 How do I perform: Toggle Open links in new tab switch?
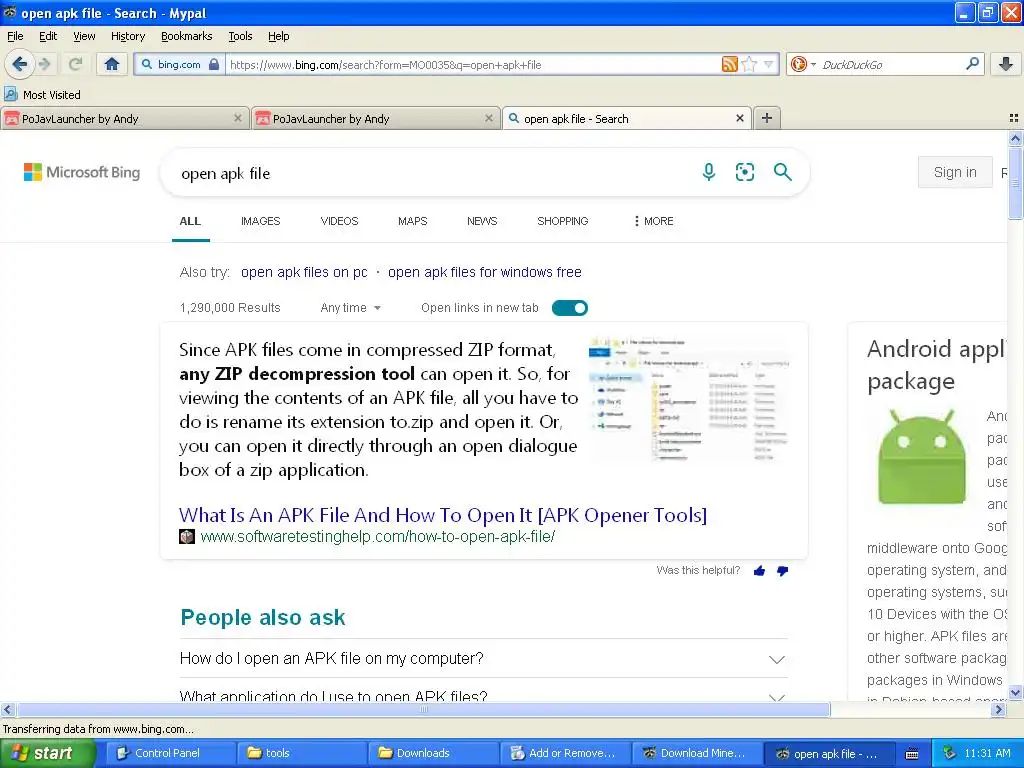pyautogui.click(x=569, y=308)
